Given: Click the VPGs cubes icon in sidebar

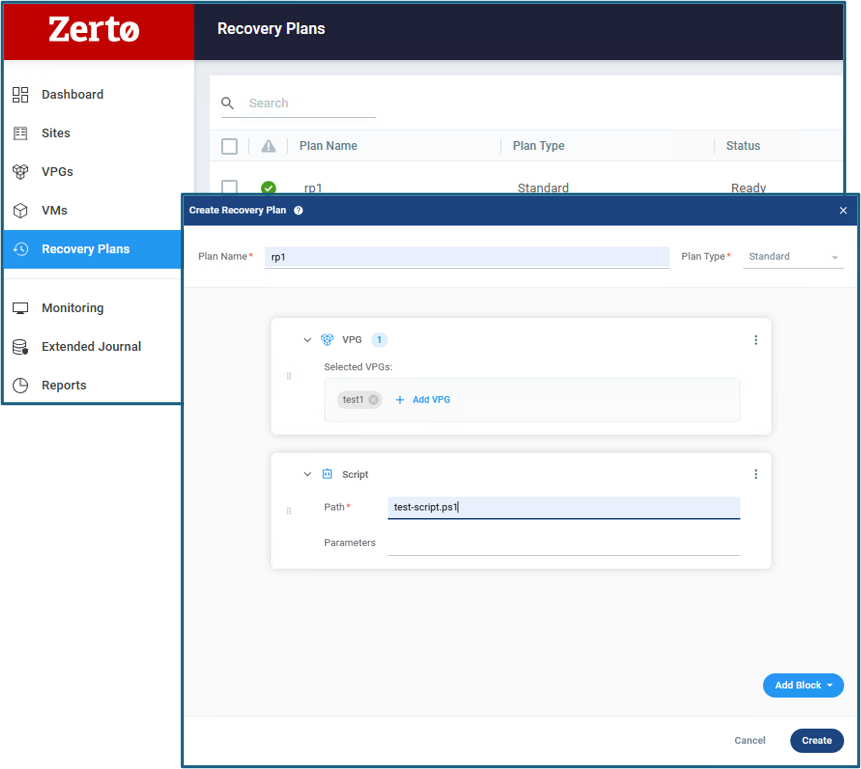Looking at the screenshot, I should pos(20,172).
